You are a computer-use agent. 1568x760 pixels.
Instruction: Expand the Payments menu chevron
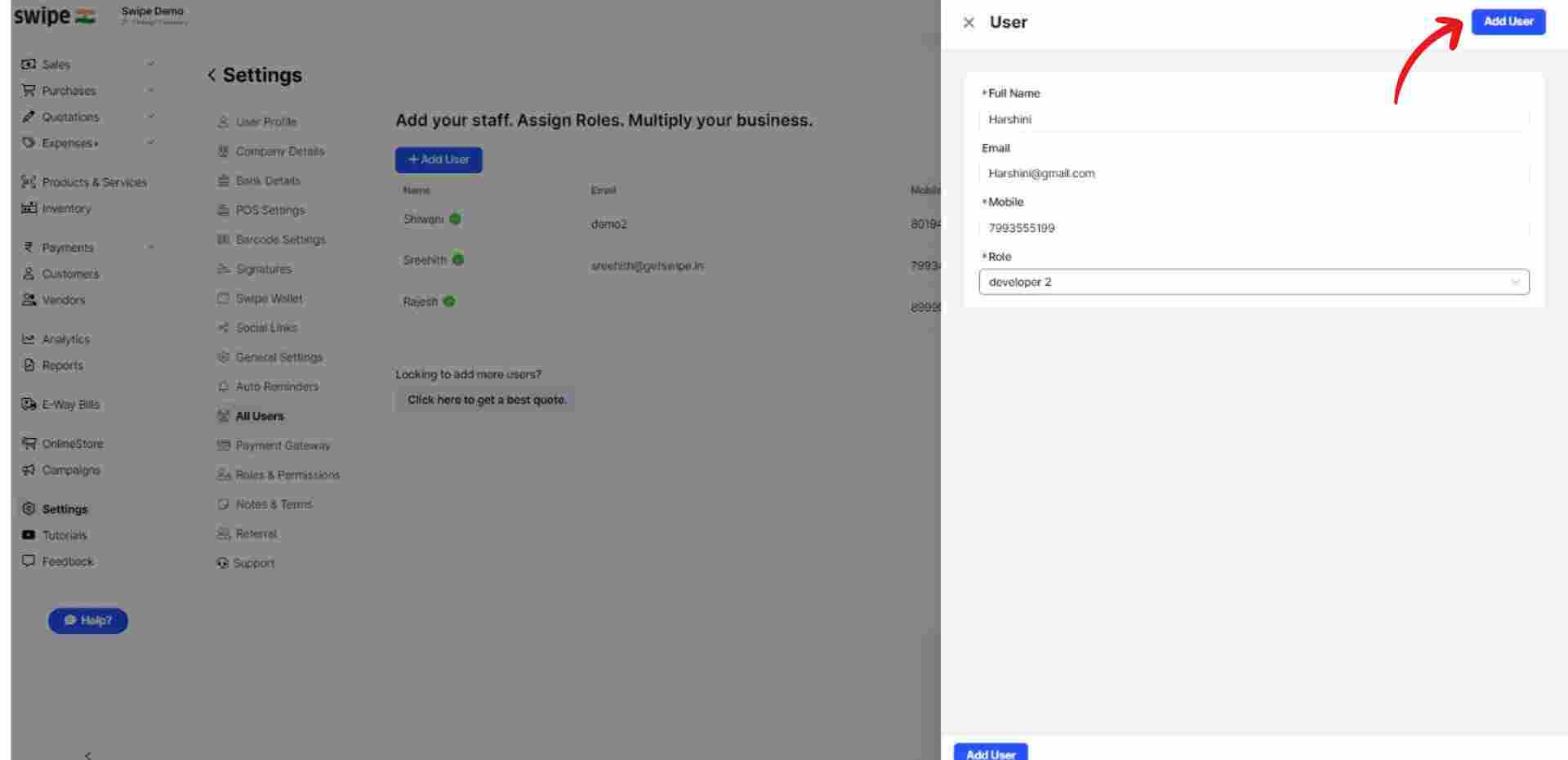150,248
